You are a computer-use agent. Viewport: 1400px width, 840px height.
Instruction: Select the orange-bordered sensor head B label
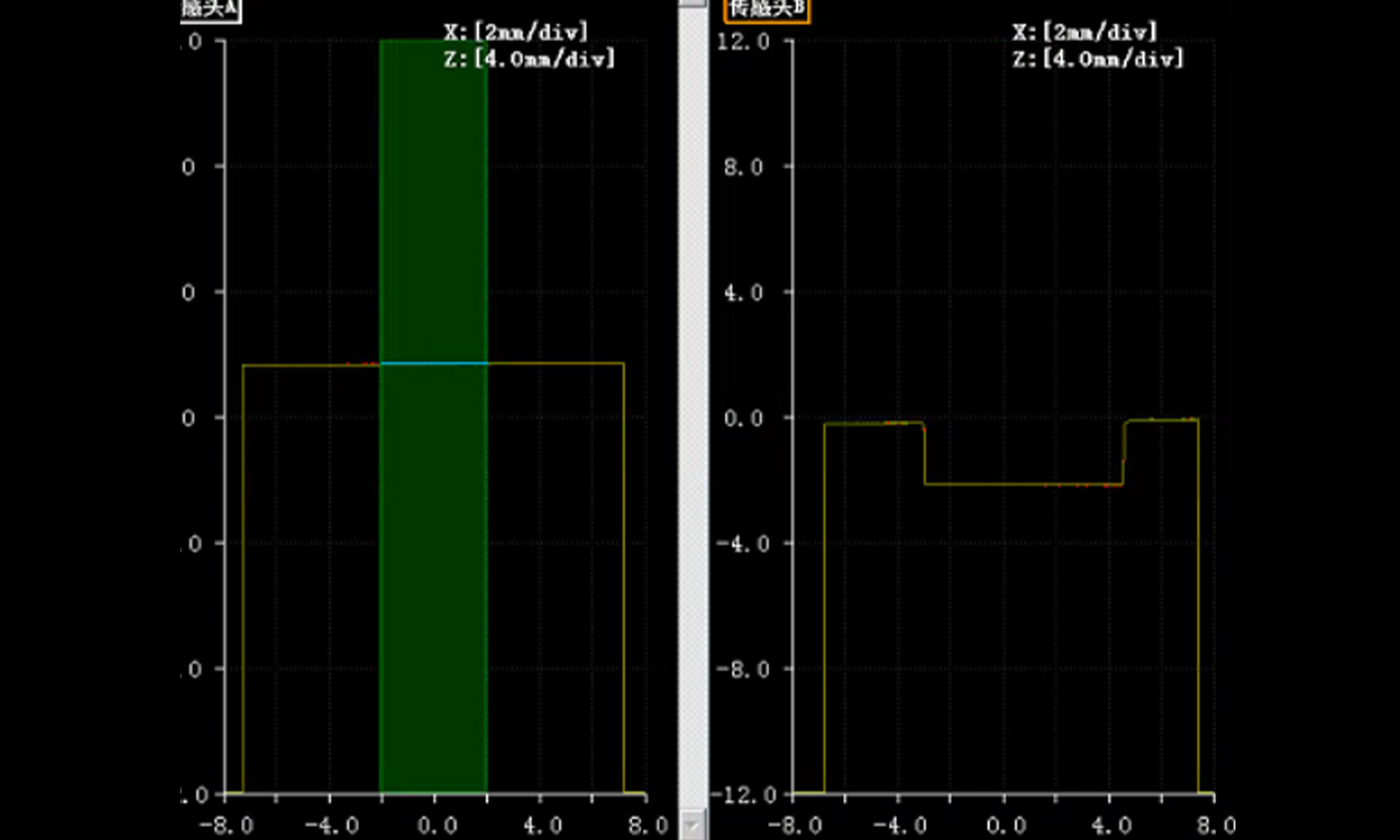pos(766,10)
